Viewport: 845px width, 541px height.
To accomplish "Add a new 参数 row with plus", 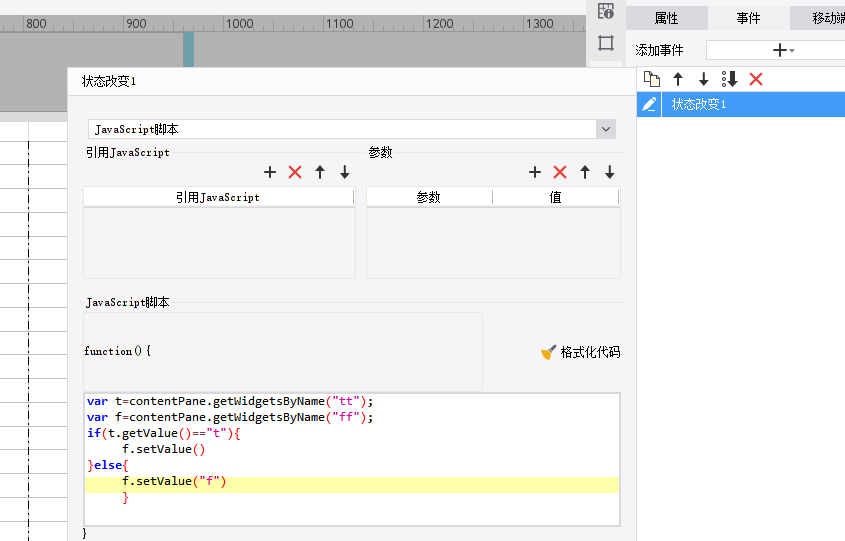I will [535, 172].
